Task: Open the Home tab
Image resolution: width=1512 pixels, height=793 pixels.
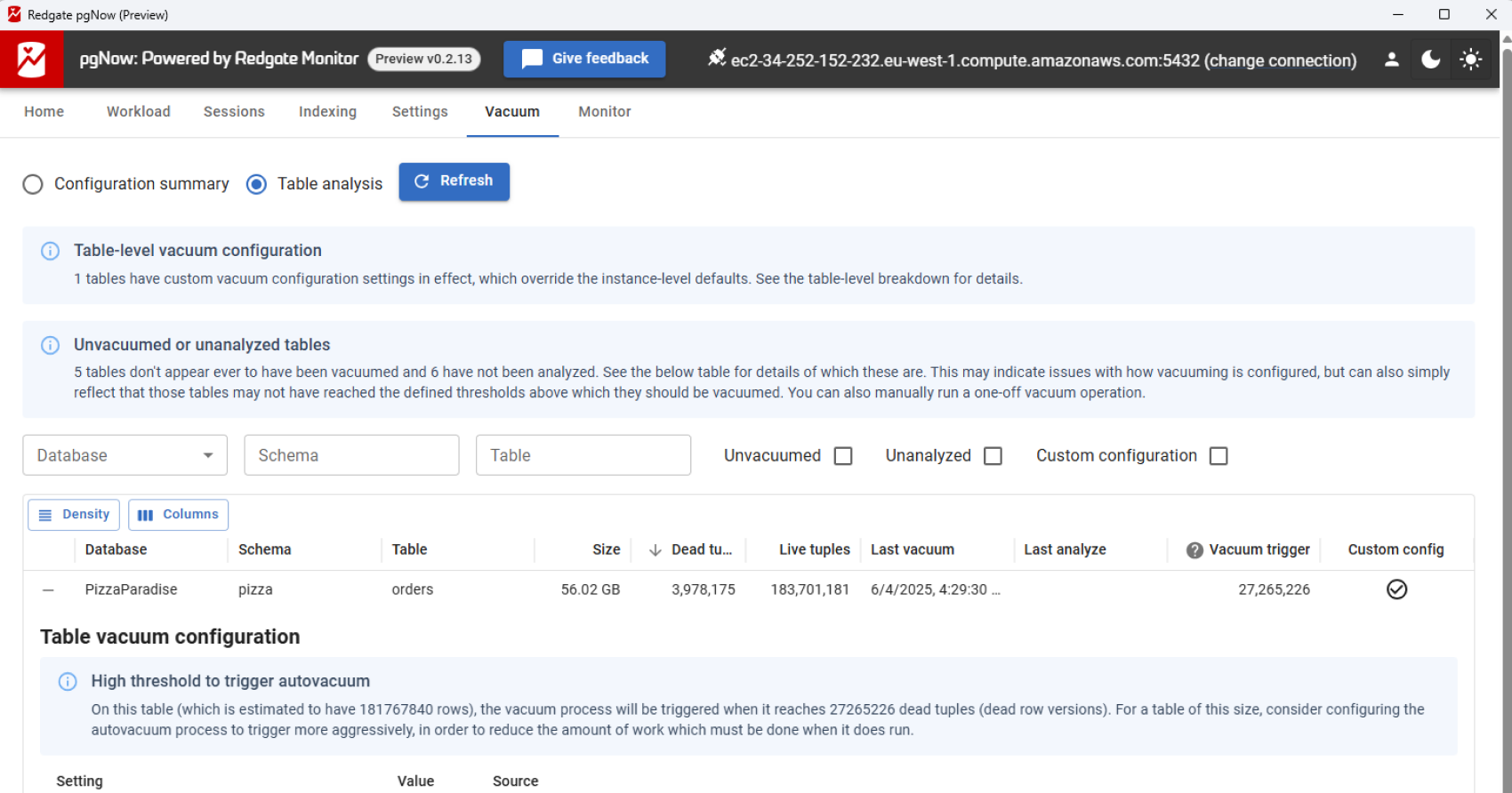Action: (44, 112)
